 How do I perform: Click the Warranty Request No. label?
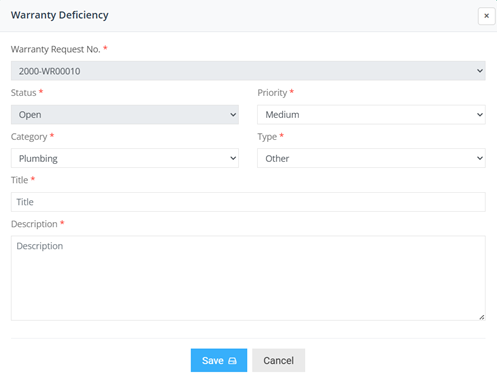[56, 49]
